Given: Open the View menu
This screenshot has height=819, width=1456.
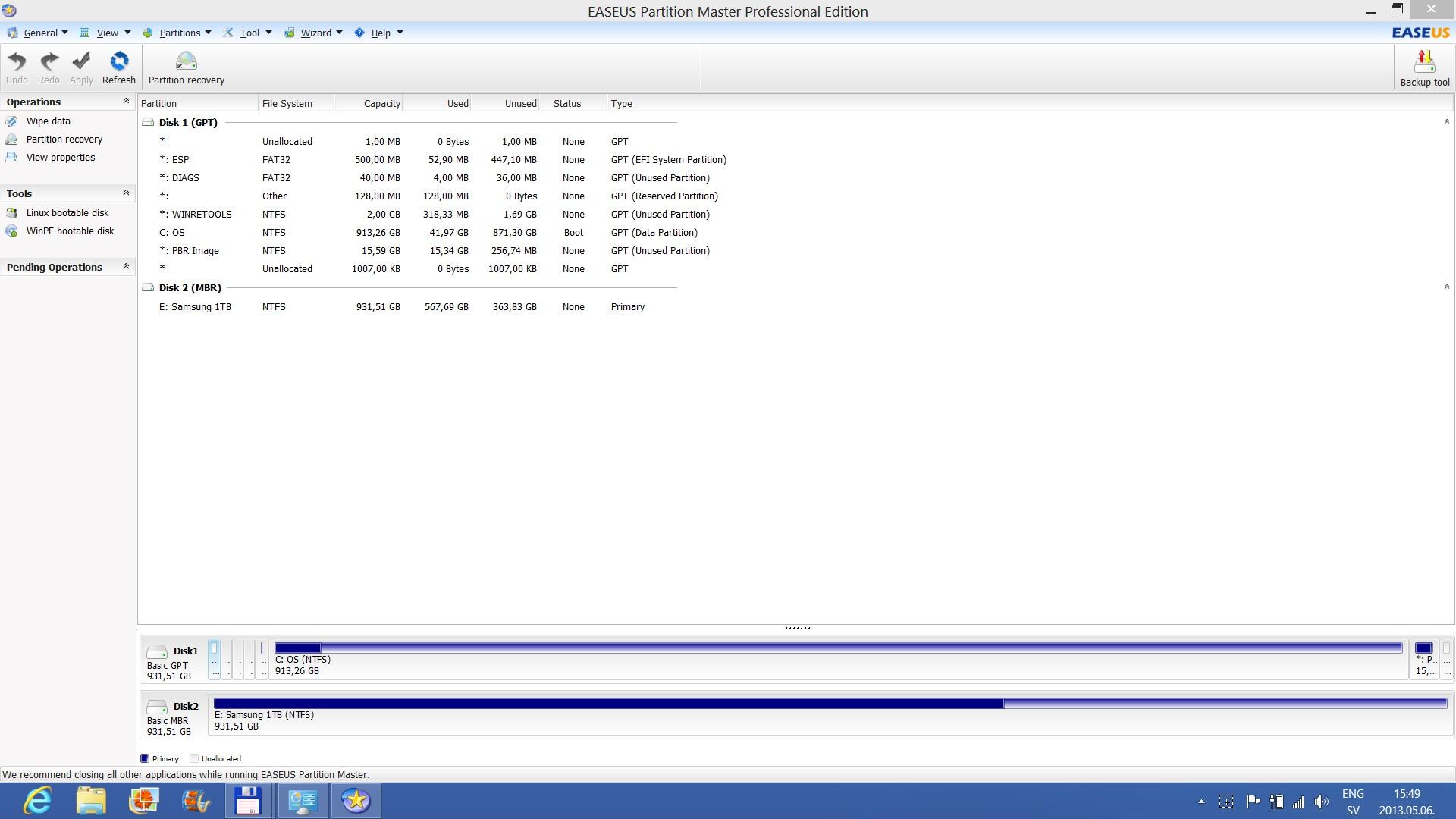Looking at the screenshot, I should (x=107, y=33).
